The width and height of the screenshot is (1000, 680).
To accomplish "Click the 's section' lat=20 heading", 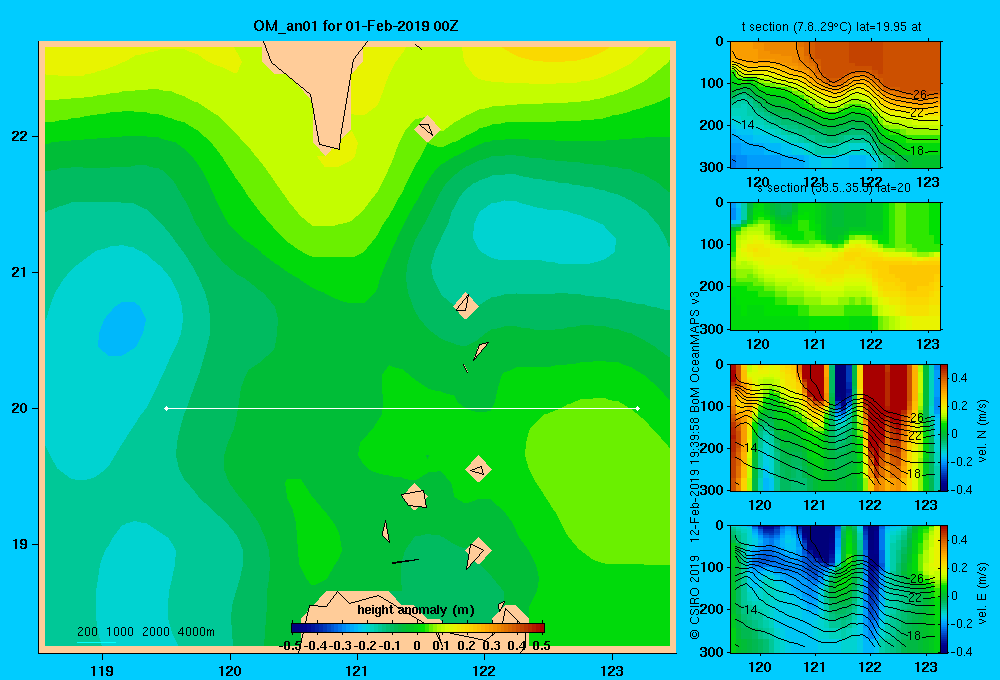I will pyautogui.click(x=833, y=188).
